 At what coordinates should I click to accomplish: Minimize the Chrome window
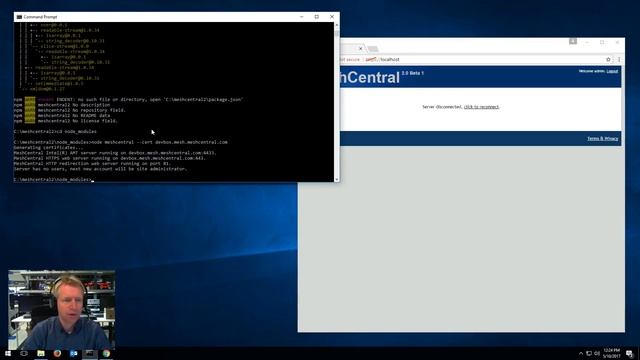(587, 42)
